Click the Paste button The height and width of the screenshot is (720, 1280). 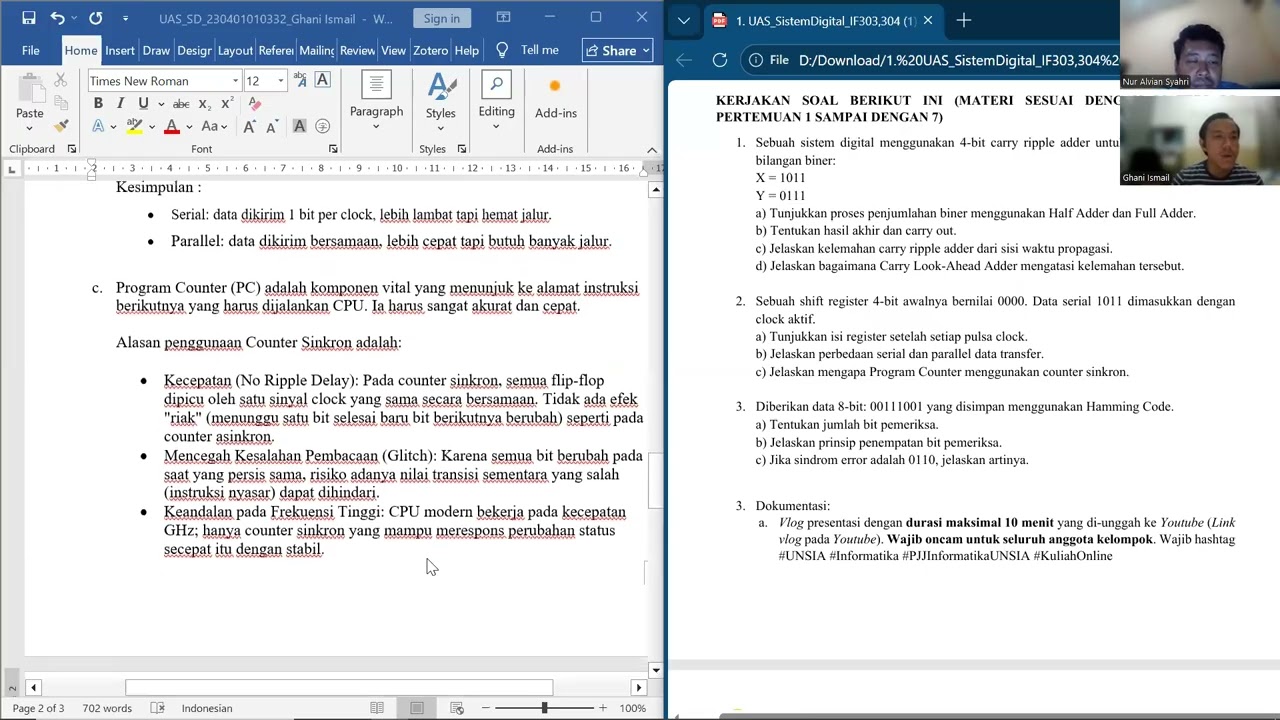click(x=30, y=100)
